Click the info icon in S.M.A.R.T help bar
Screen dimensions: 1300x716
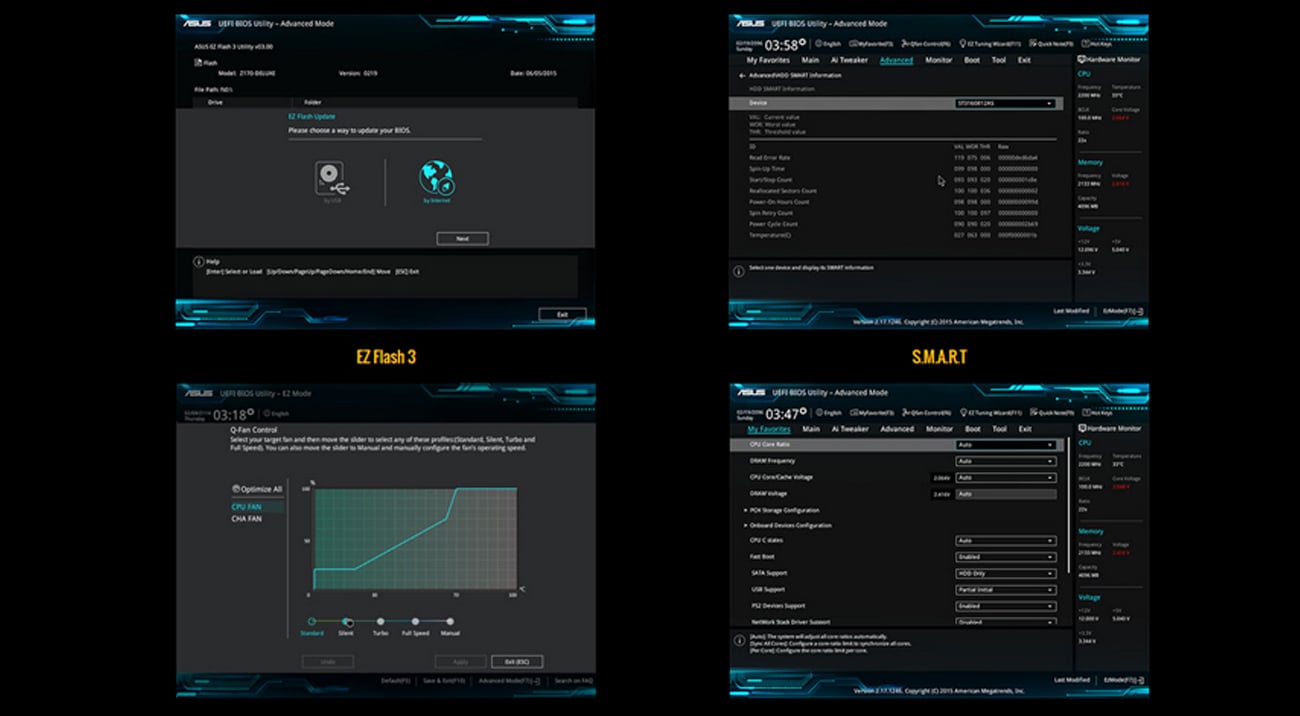[x=739, y=270]
